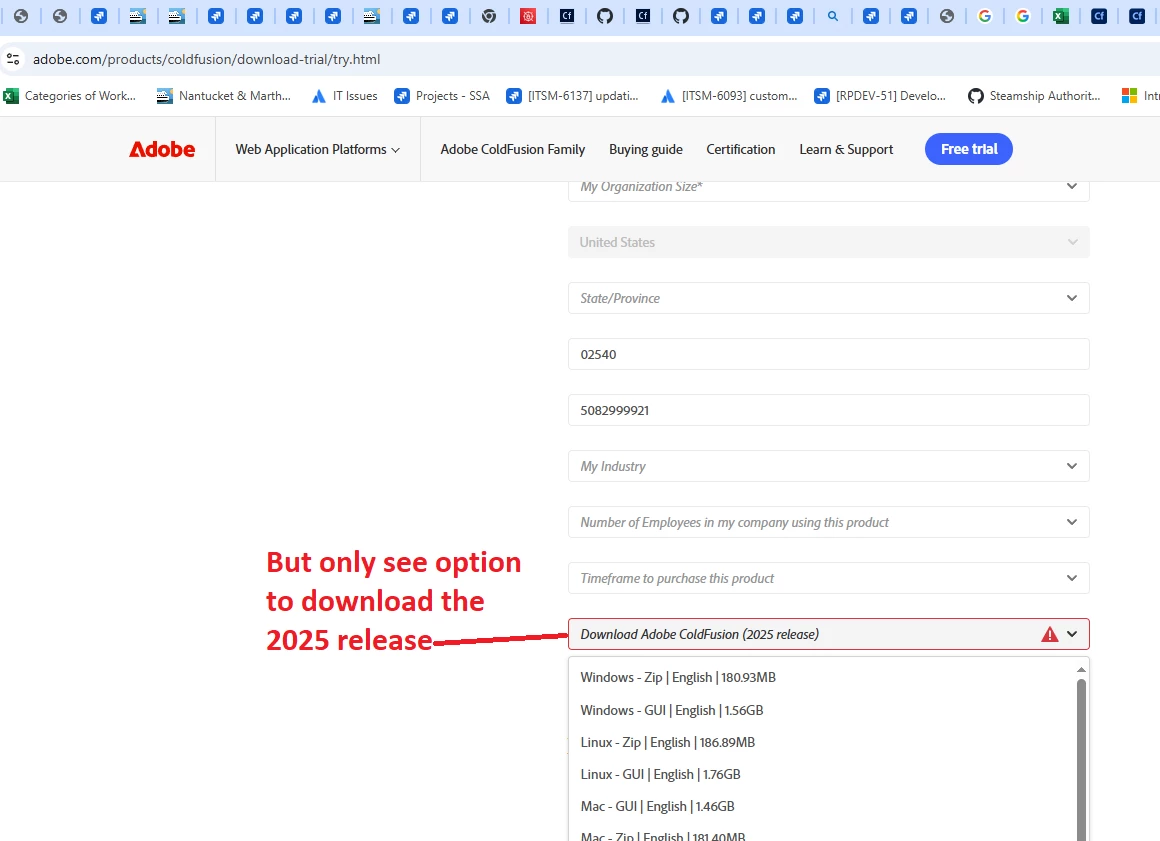Open the Nantucket & Marth... bookmark

click(224, 95)
